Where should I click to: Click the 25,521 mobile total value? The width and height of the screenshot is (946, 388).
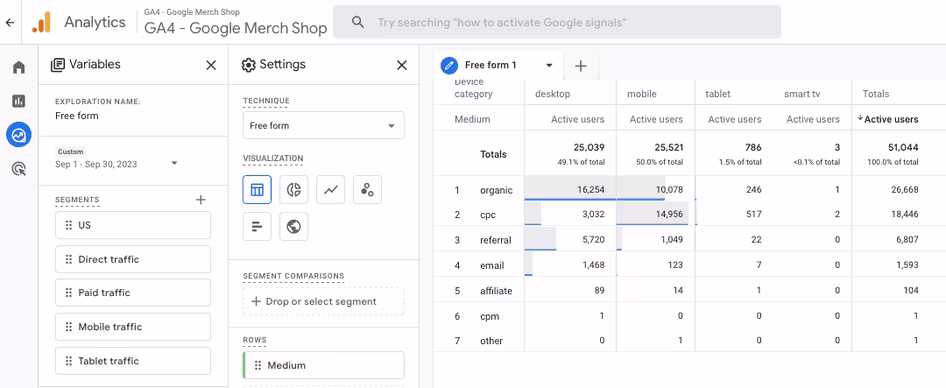coord(668,147)
